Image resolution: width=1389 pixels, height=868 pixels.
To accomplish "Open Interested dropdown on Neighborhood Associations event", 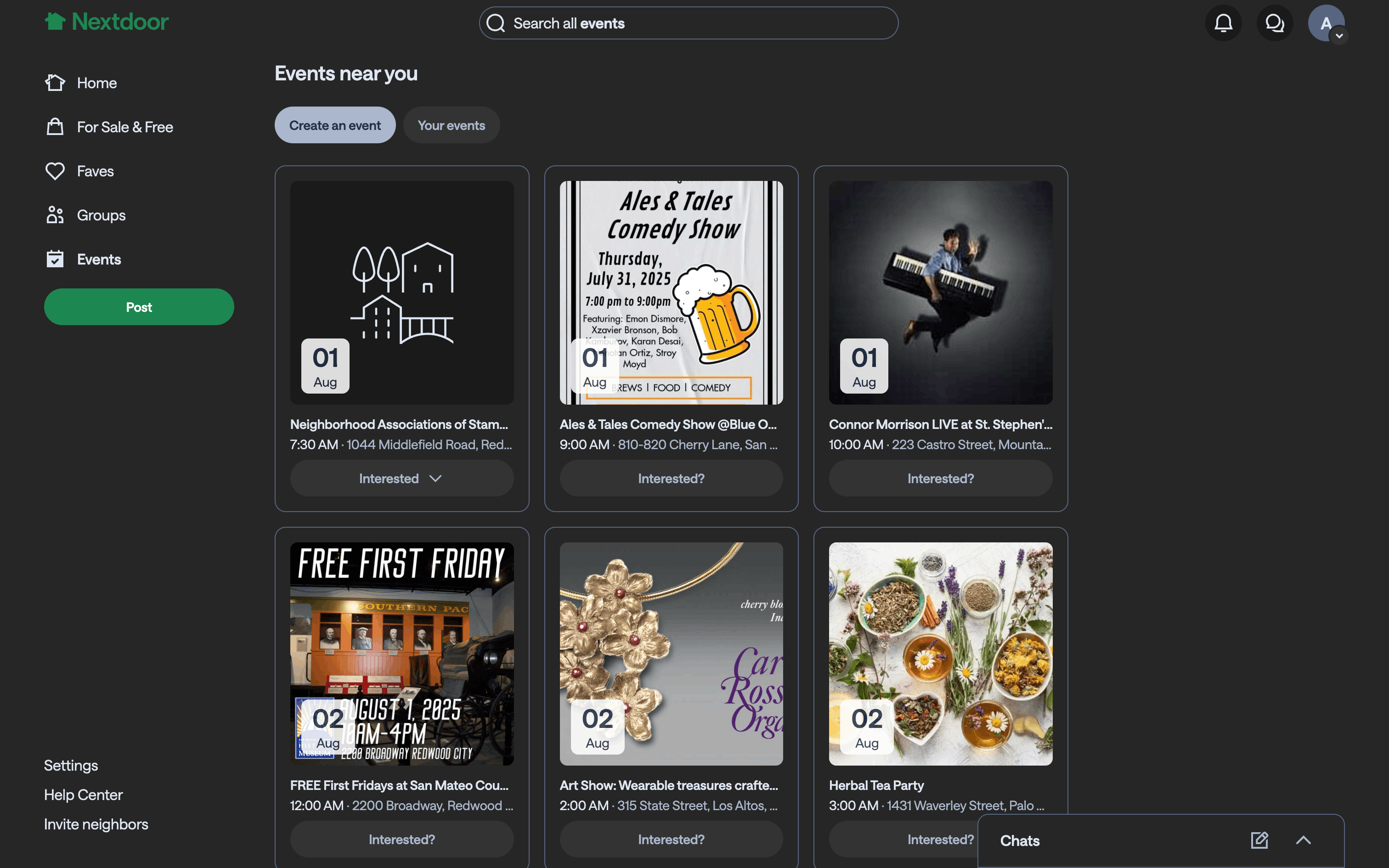I will 402,478.
